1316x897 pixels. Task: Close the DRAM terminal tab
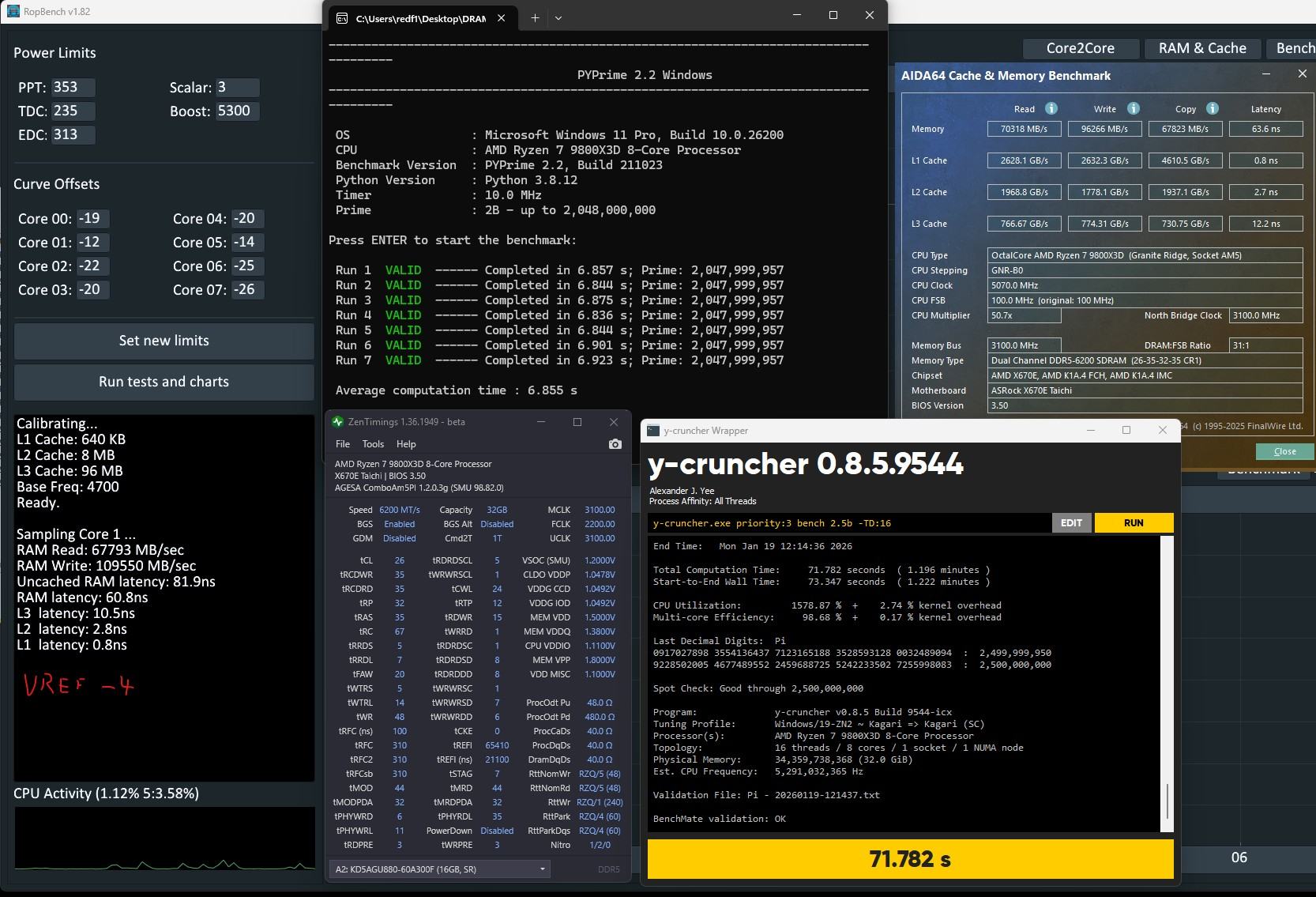[501, 17]
